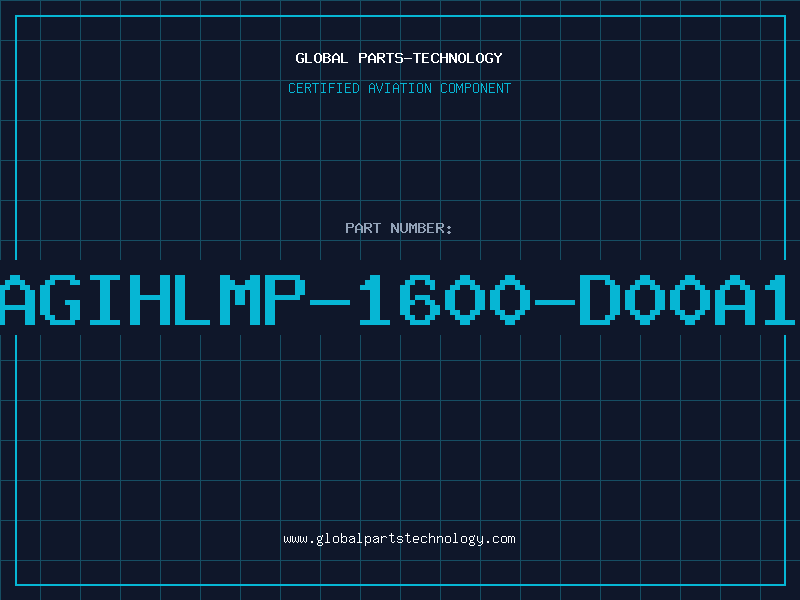Click the GLOBAL PARTS-TECHNOLOGY heading
The width and height of the screenshot is (800, 600).
tap(399, 58)
